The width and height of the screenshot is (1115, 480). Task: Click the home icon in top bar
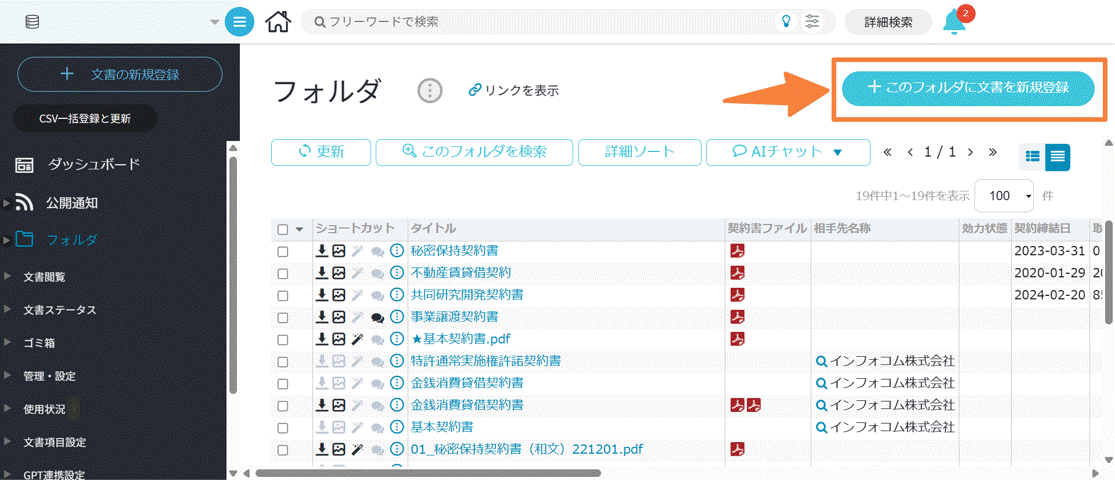[279, 21]
